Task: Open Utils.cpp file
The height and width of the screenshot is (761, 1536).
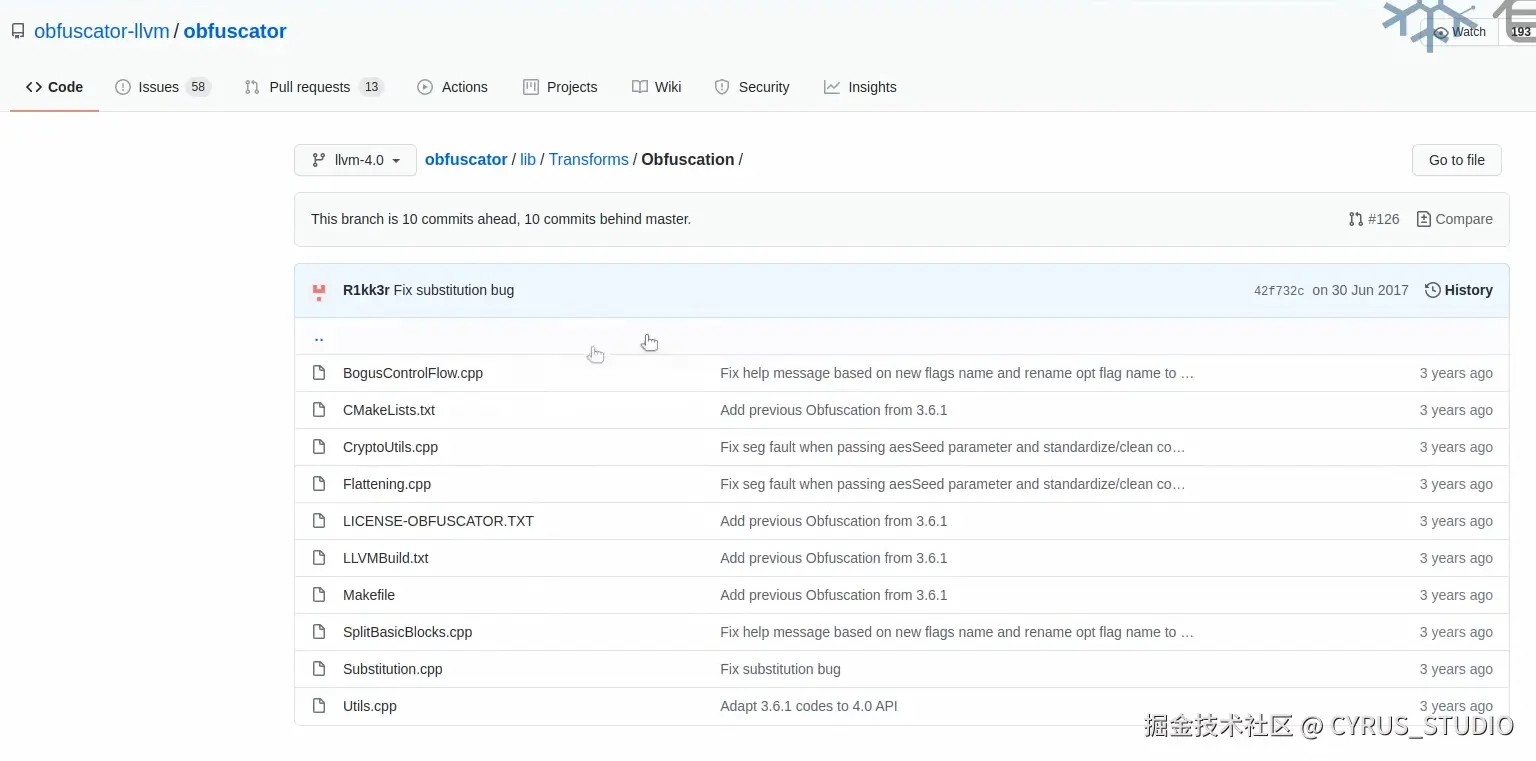Action: (370, 706)
